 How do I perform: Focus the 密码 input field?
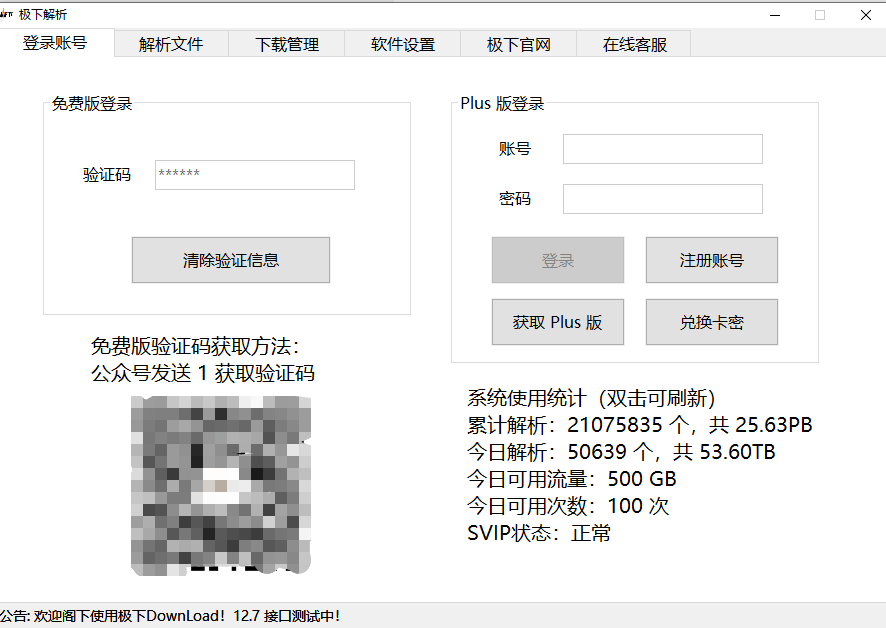(x=663, y=199)
